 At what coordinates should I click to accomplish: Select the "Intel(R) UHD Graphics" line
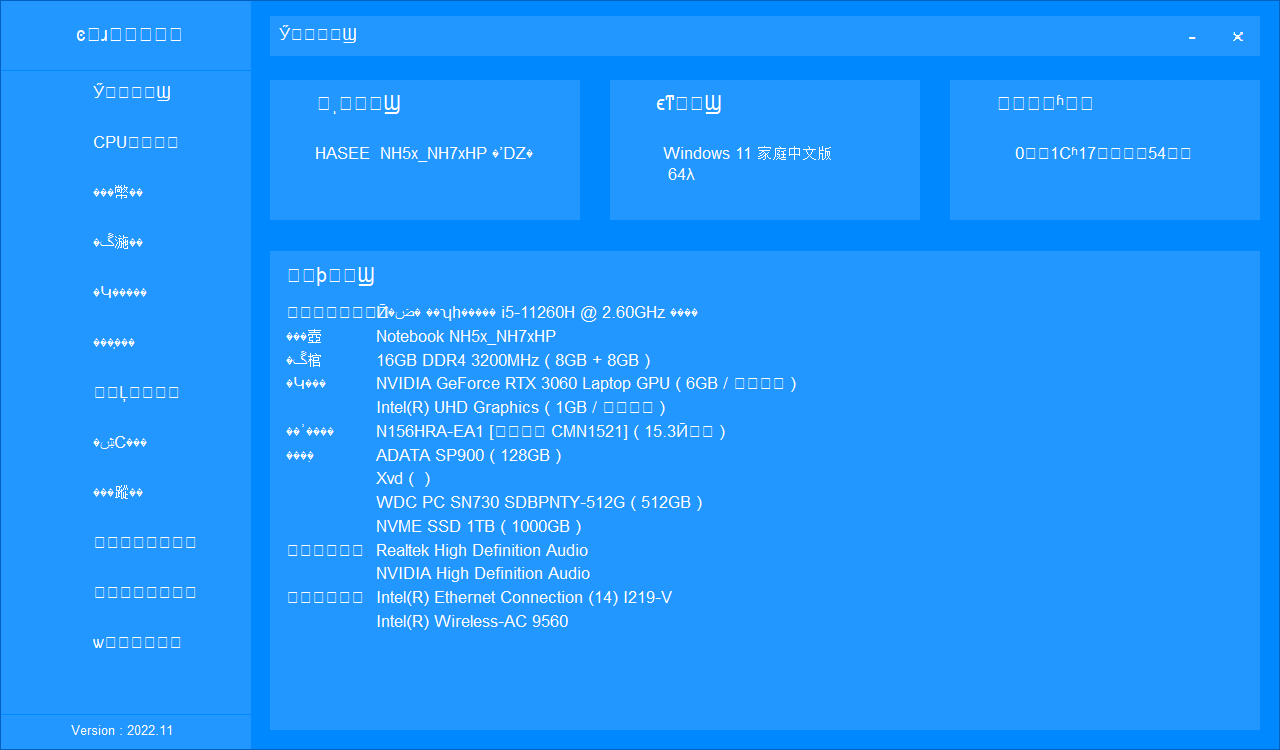point(521,407)
